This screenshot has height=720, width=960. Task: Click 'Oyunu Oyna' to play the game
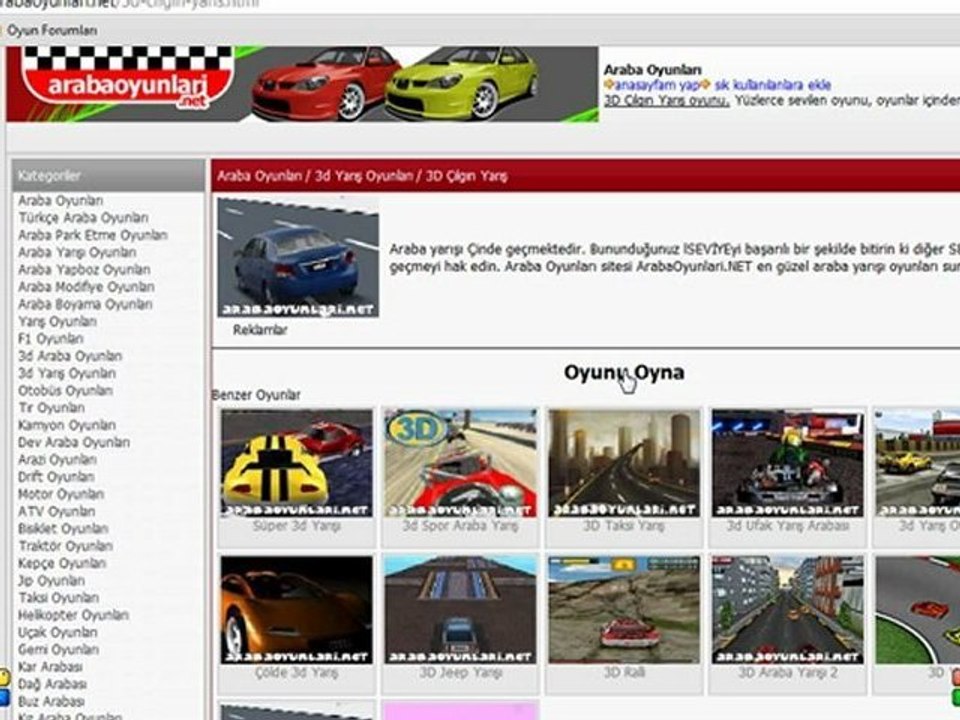(624, 372)
